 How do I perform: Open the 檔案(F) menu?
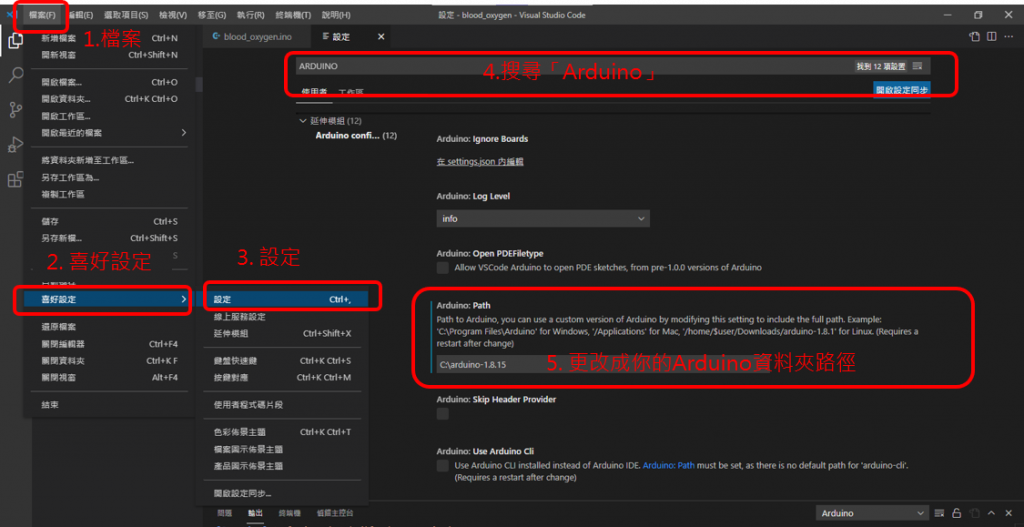[x=42, y=15]
